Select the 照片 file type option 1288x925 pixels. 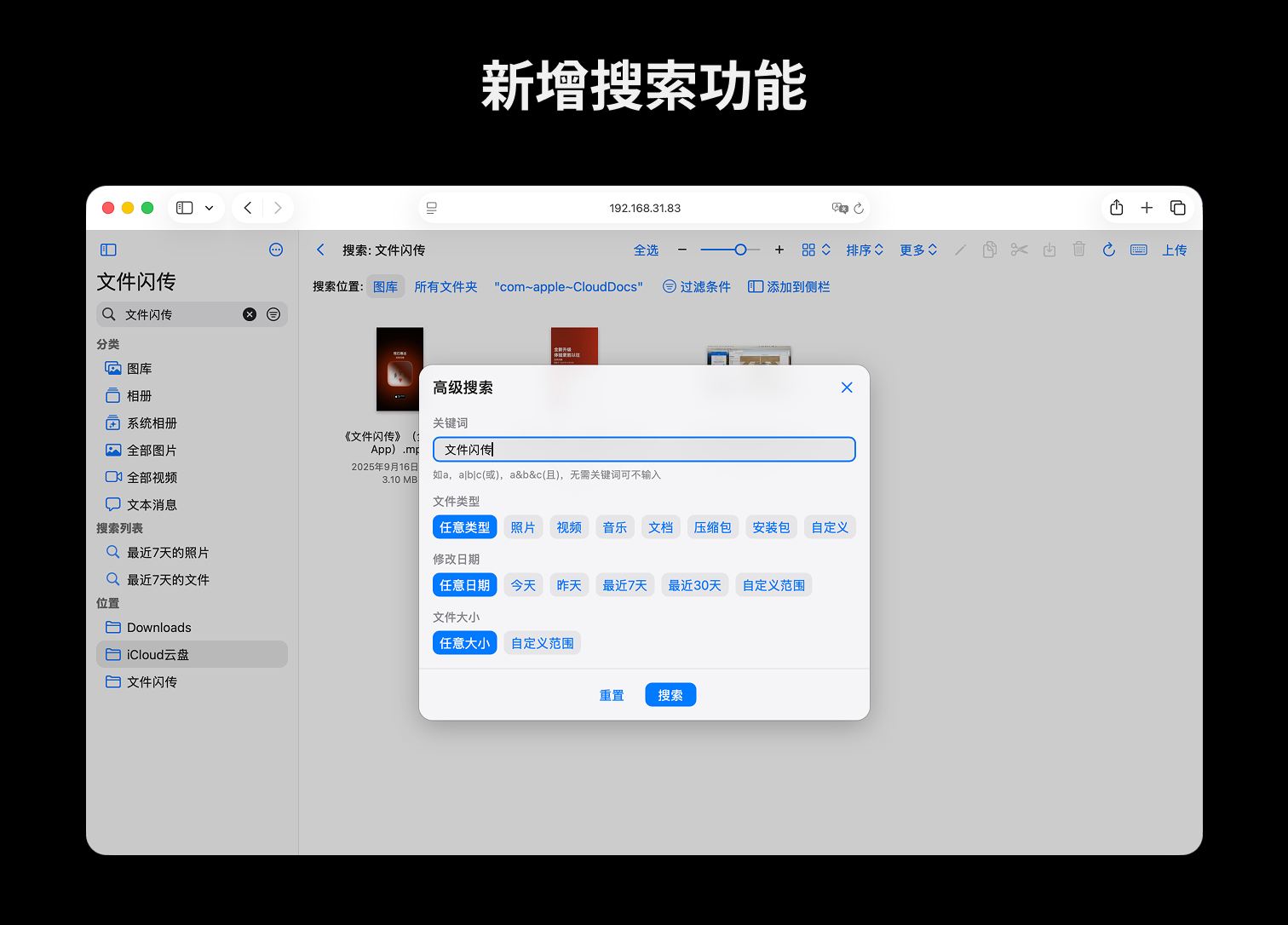[523, 527]
